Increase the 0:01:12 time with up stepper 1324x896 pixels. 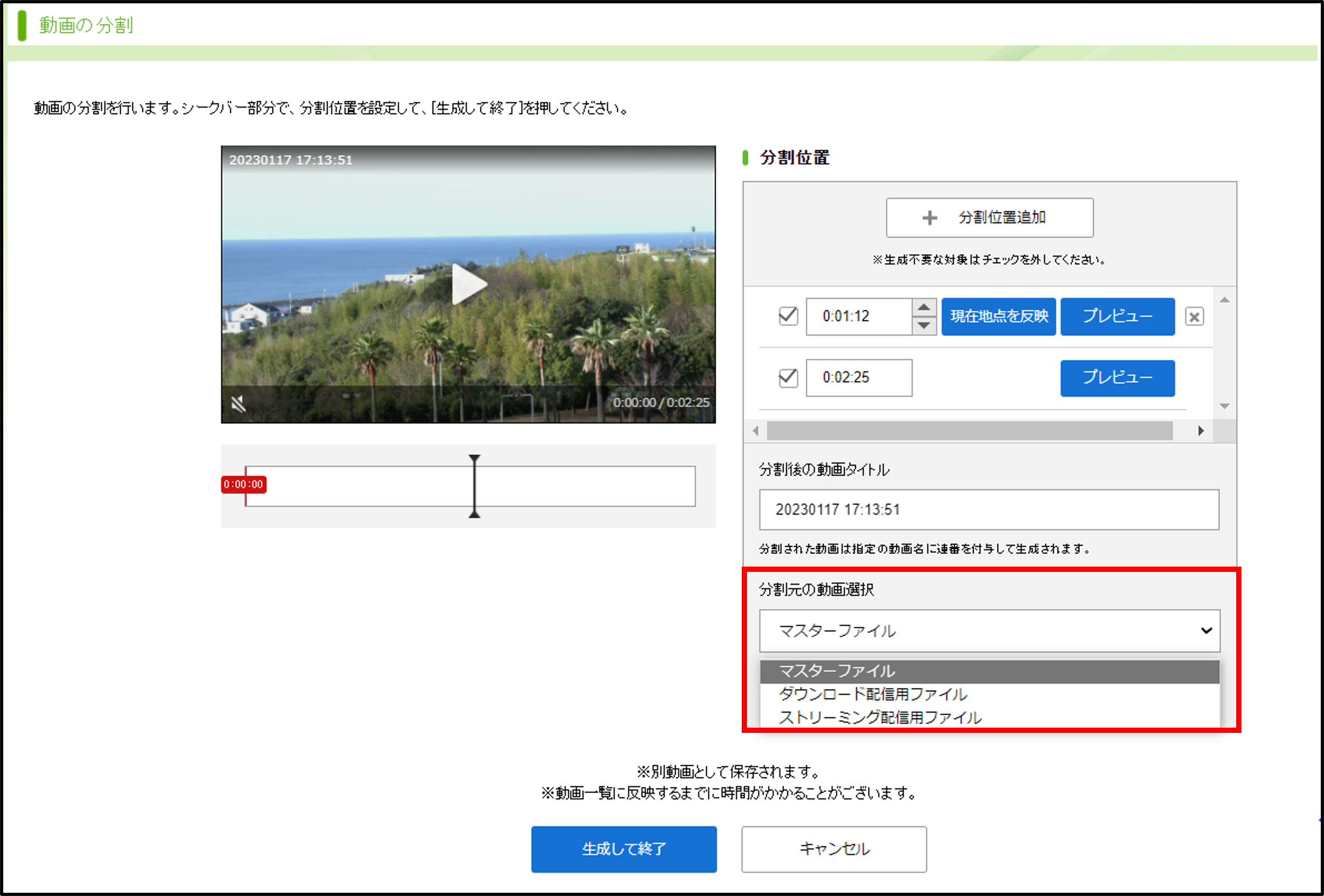pos(924,307)
